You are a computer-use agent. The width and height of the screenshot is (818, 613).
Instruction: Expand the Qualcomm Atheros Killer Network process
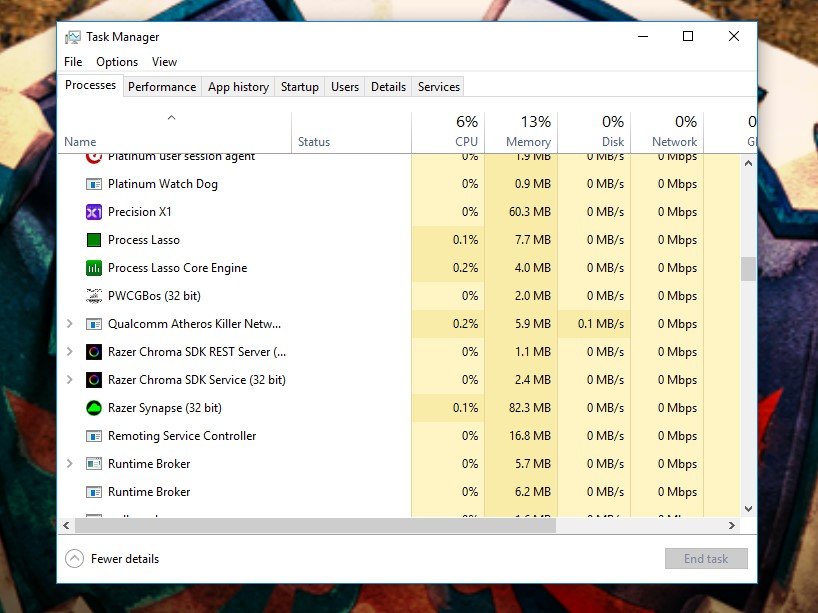(x=69, y=324)
